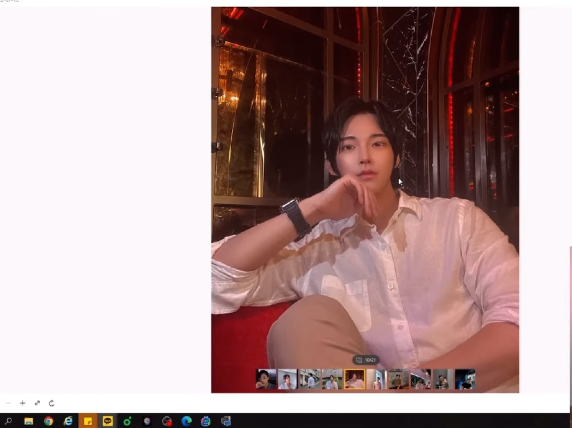Image resolution: width=572 pixels, height=428 pixels.
Task: Select the first thumbnail, a face close-up
Action: [x=266, y=379]
